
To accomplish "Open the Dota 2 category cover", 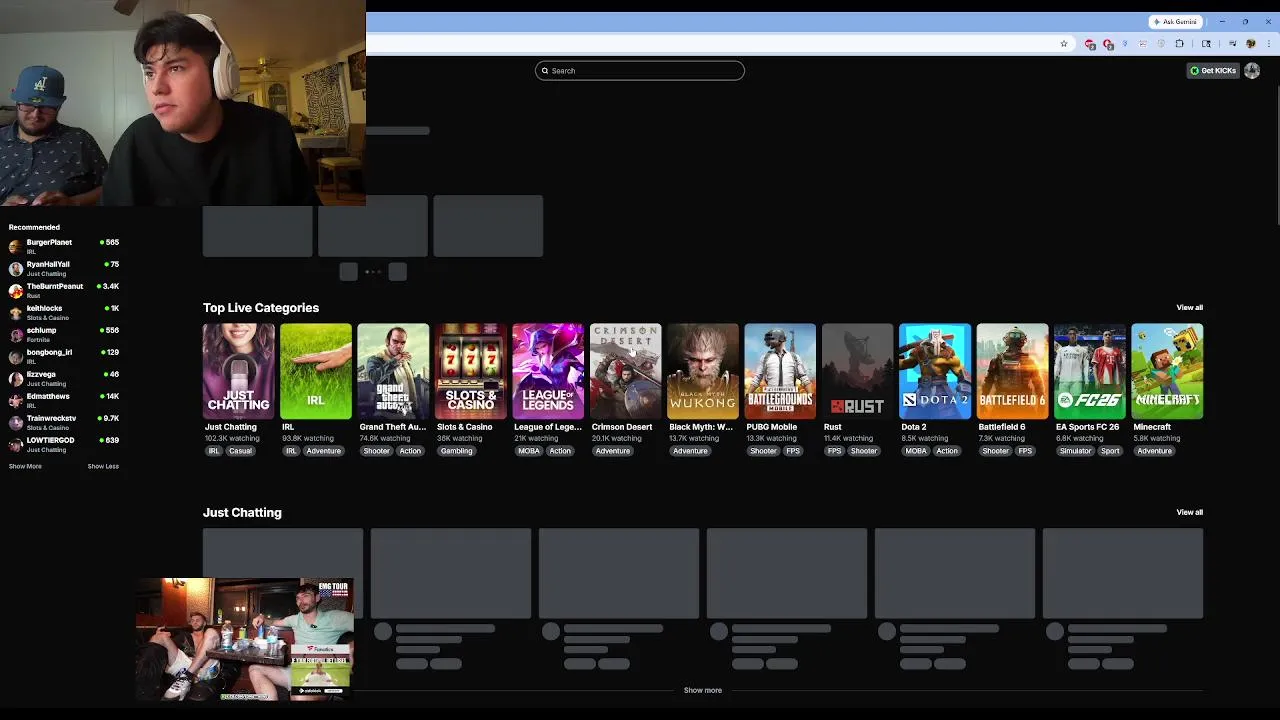I will 935,371.
